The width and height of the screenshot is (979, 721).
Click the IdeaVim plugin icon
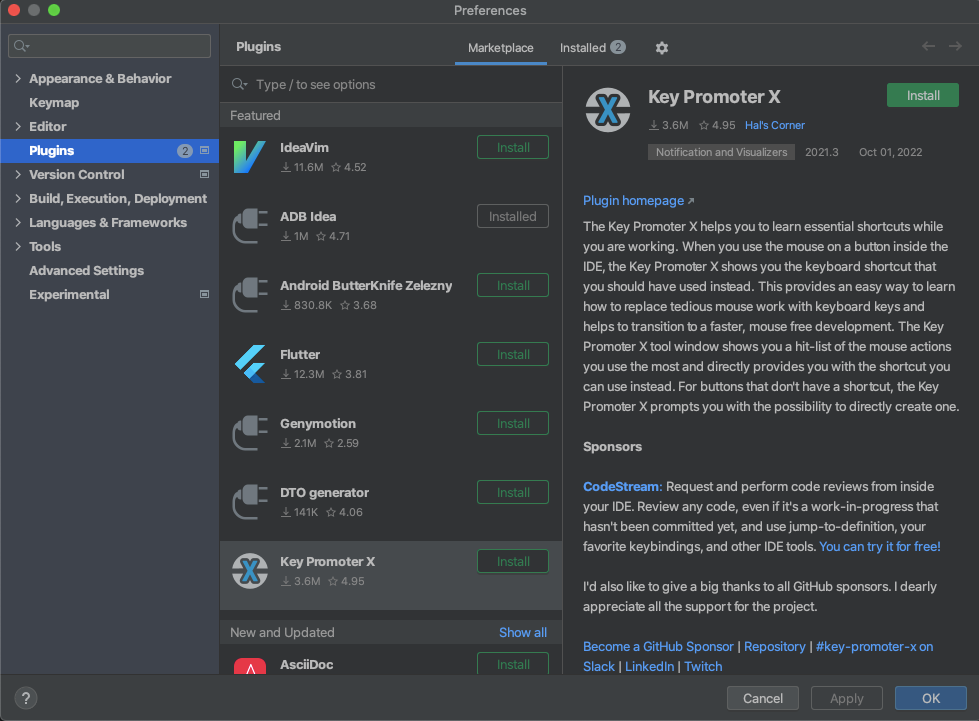pyautogui.click(x=249, y=157)
